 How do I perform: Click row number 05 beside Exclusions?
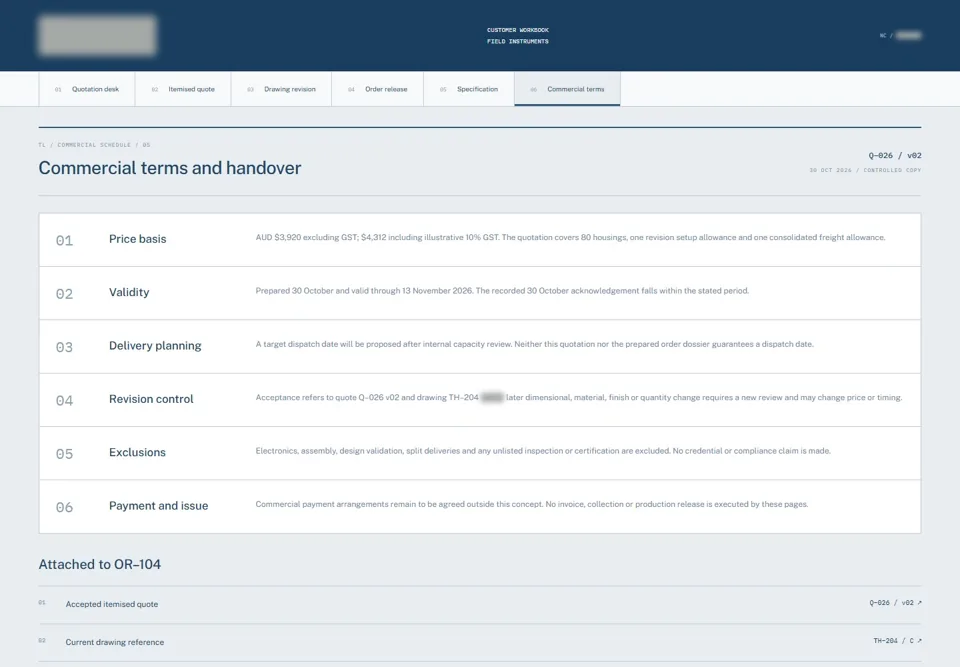pyautogui.click(x=64, y=454)
